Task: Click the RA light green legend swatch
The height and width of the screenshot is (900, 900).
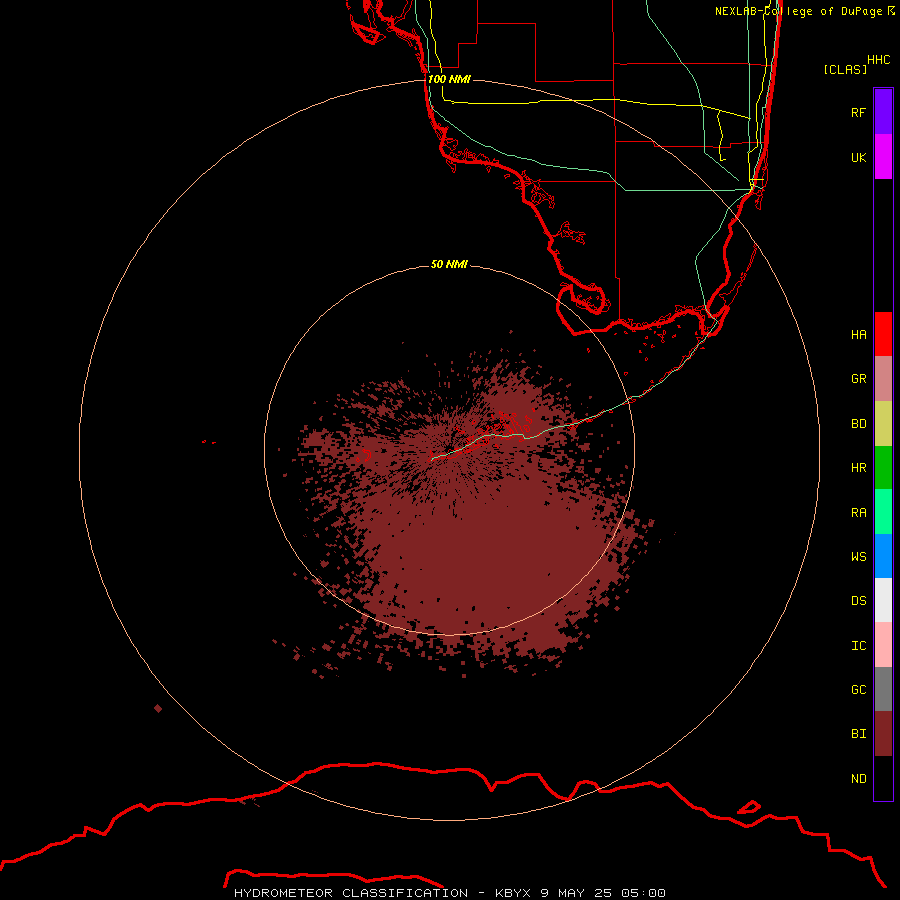Action: 883,512
